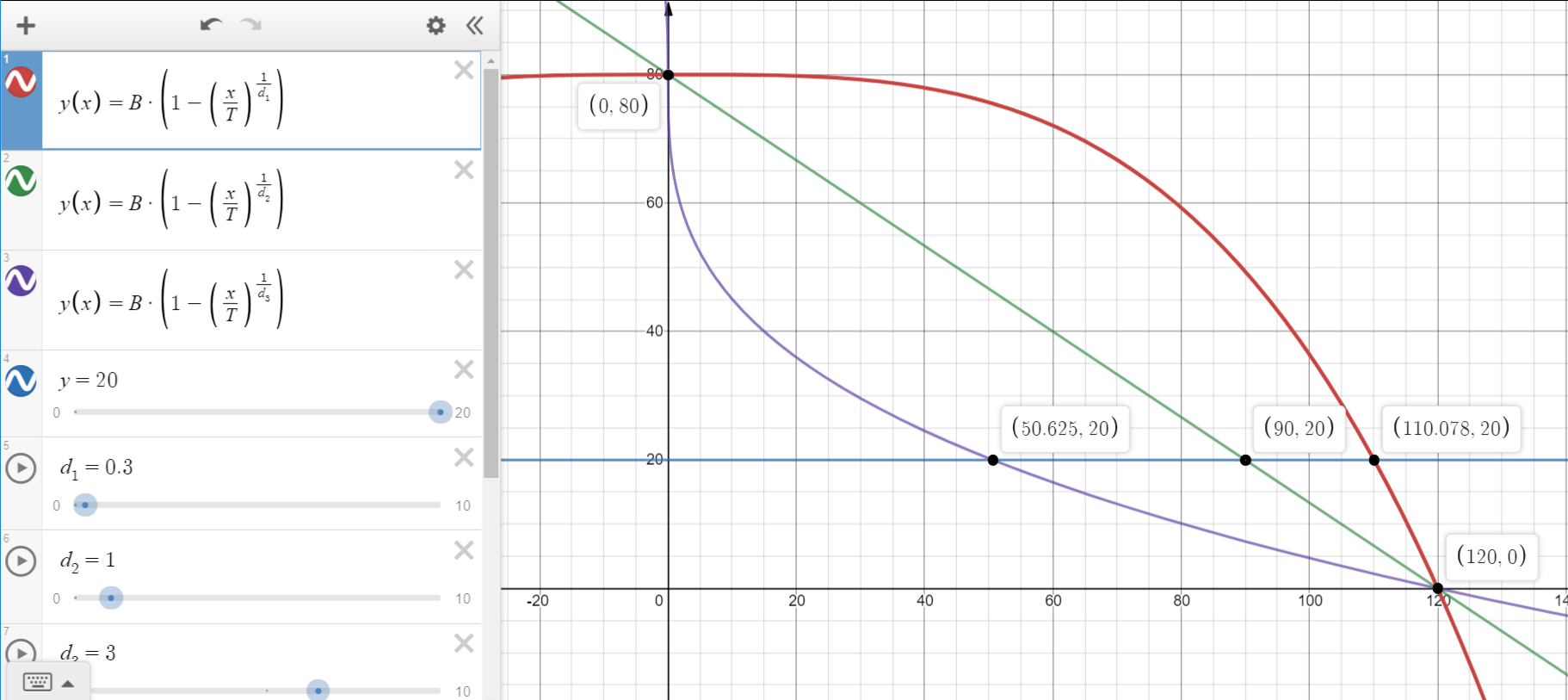This screenshot has width=1568, height=700.
Task: Hide the red curve for expression 1
Action: point(21,82)
